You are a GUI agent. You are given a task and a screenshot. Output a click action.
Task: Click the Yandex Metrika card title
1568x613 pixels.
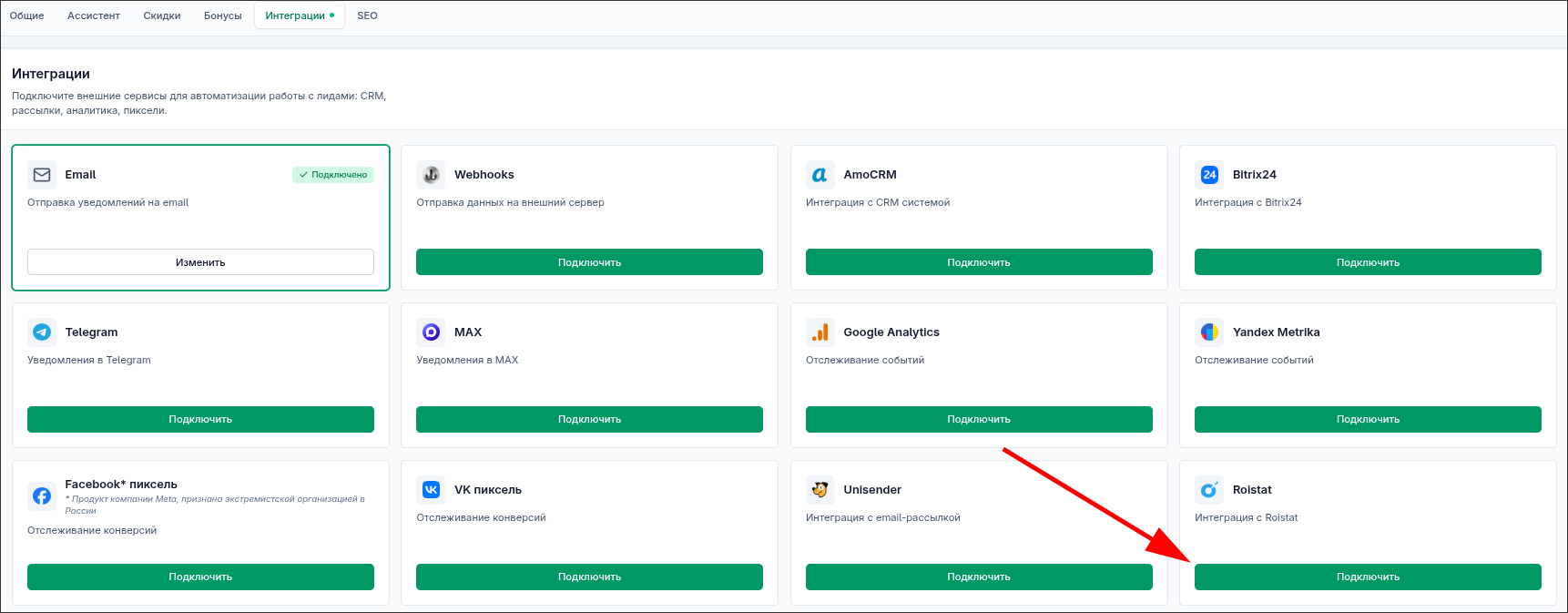pyautogui.click(x=1276, y=332)
